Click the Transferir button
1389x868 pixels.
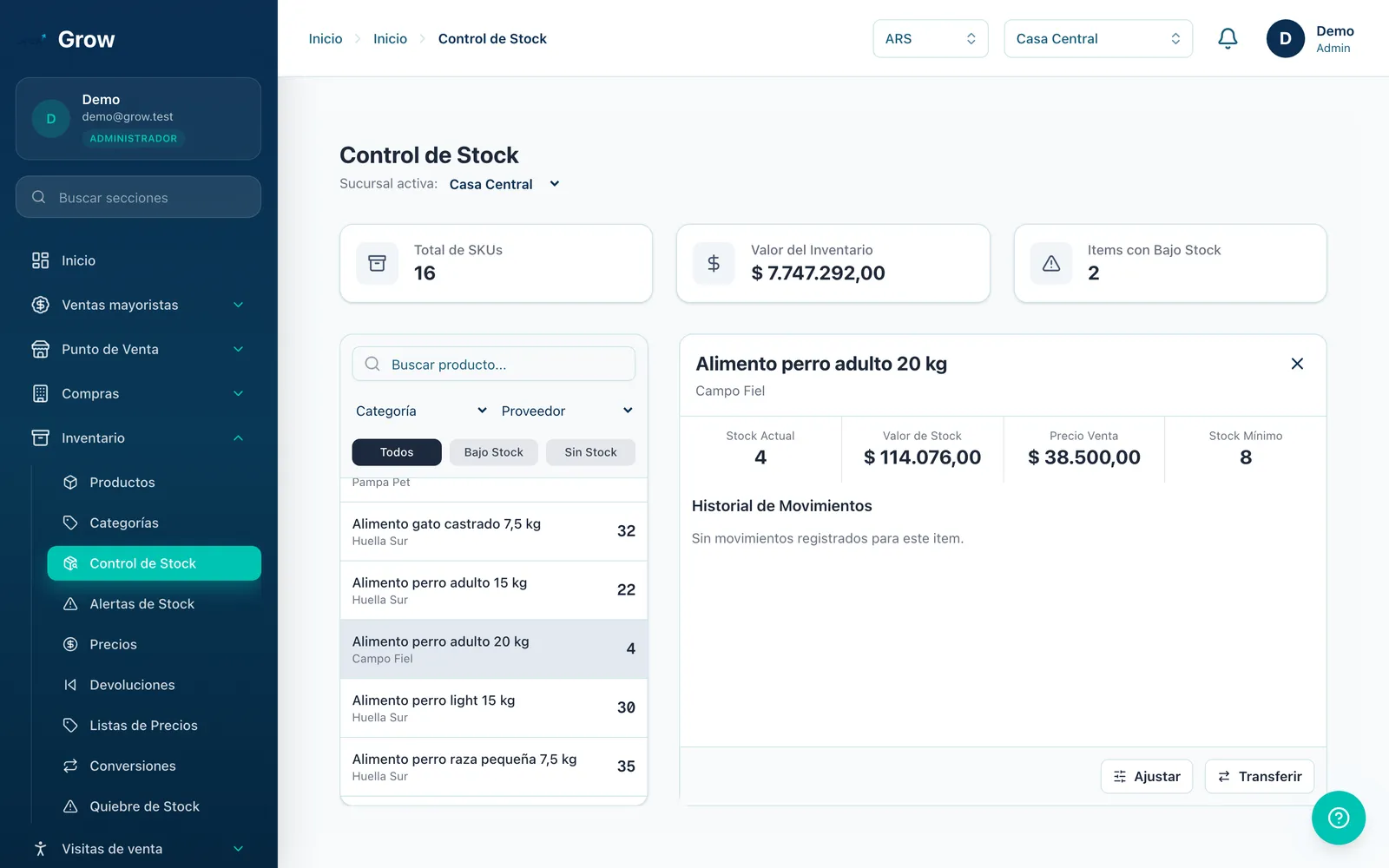[1260, 776]
